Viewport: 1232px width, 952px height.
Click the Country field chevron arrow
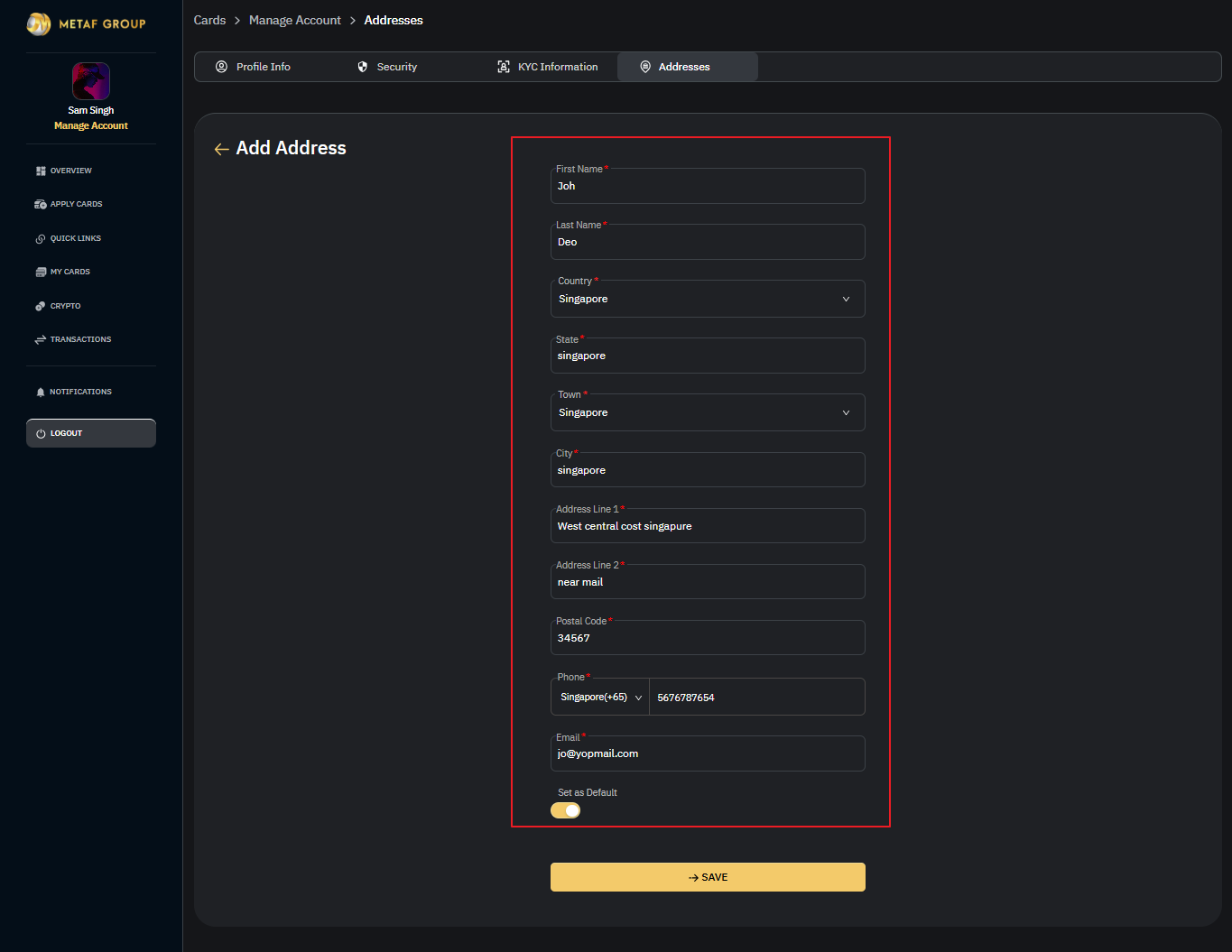pyautogui.click(x=846, y=299)
